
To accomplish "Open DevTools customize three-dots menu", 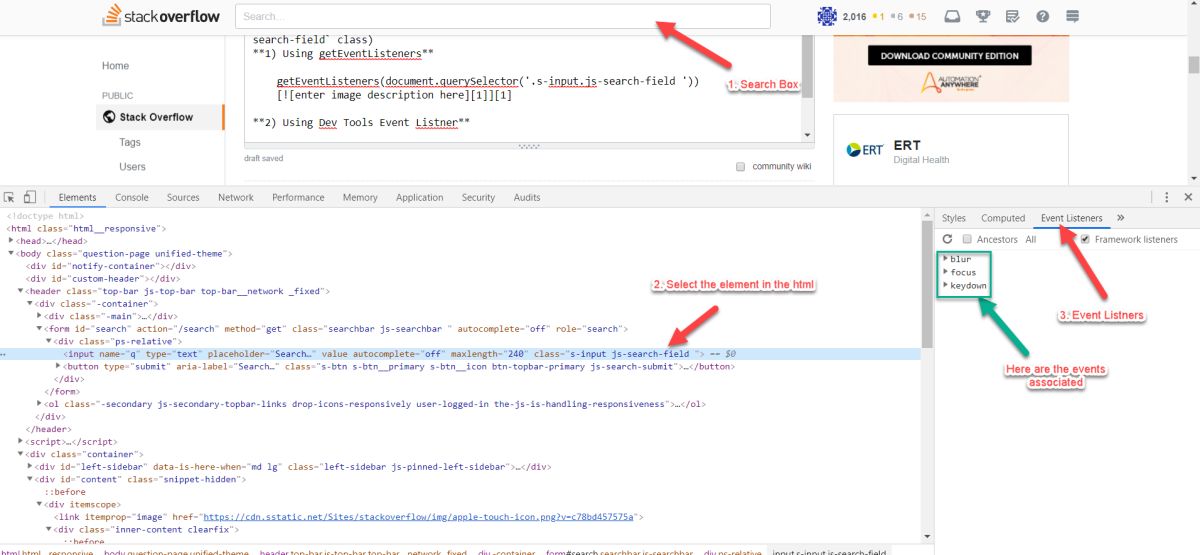I will click(x=1166, y=197).
